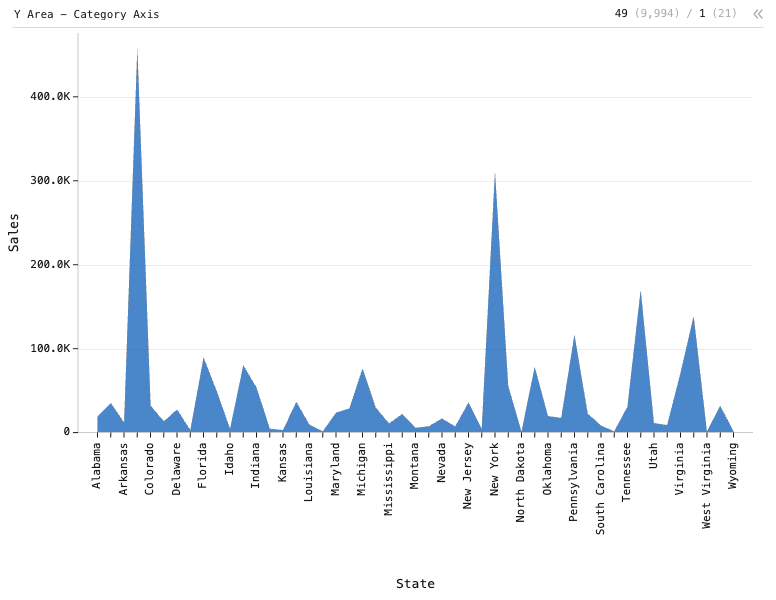Click the 'Montana' axis label
The width and height of the screenshot is (776, 600).
coord(414,466)
